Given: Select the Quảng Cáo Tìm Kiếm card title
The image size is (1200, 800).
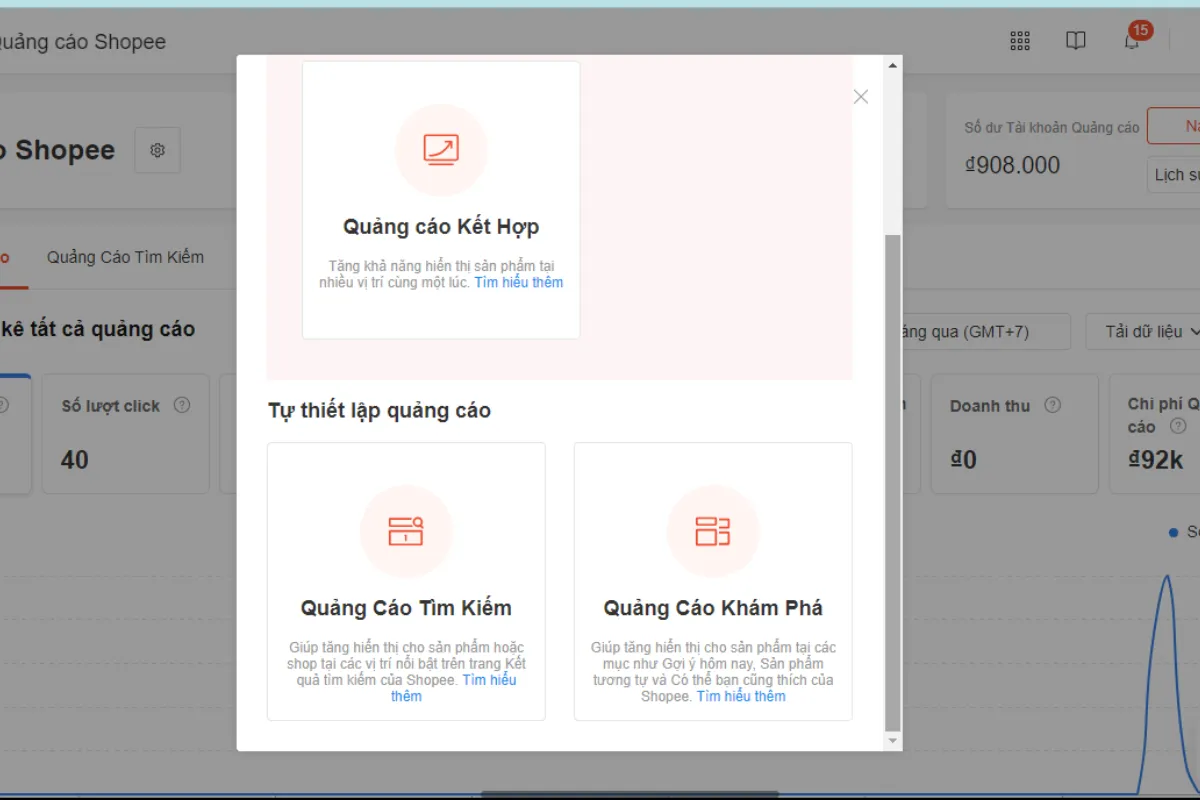Looking at the screenshot, I should tap(406, 608).
